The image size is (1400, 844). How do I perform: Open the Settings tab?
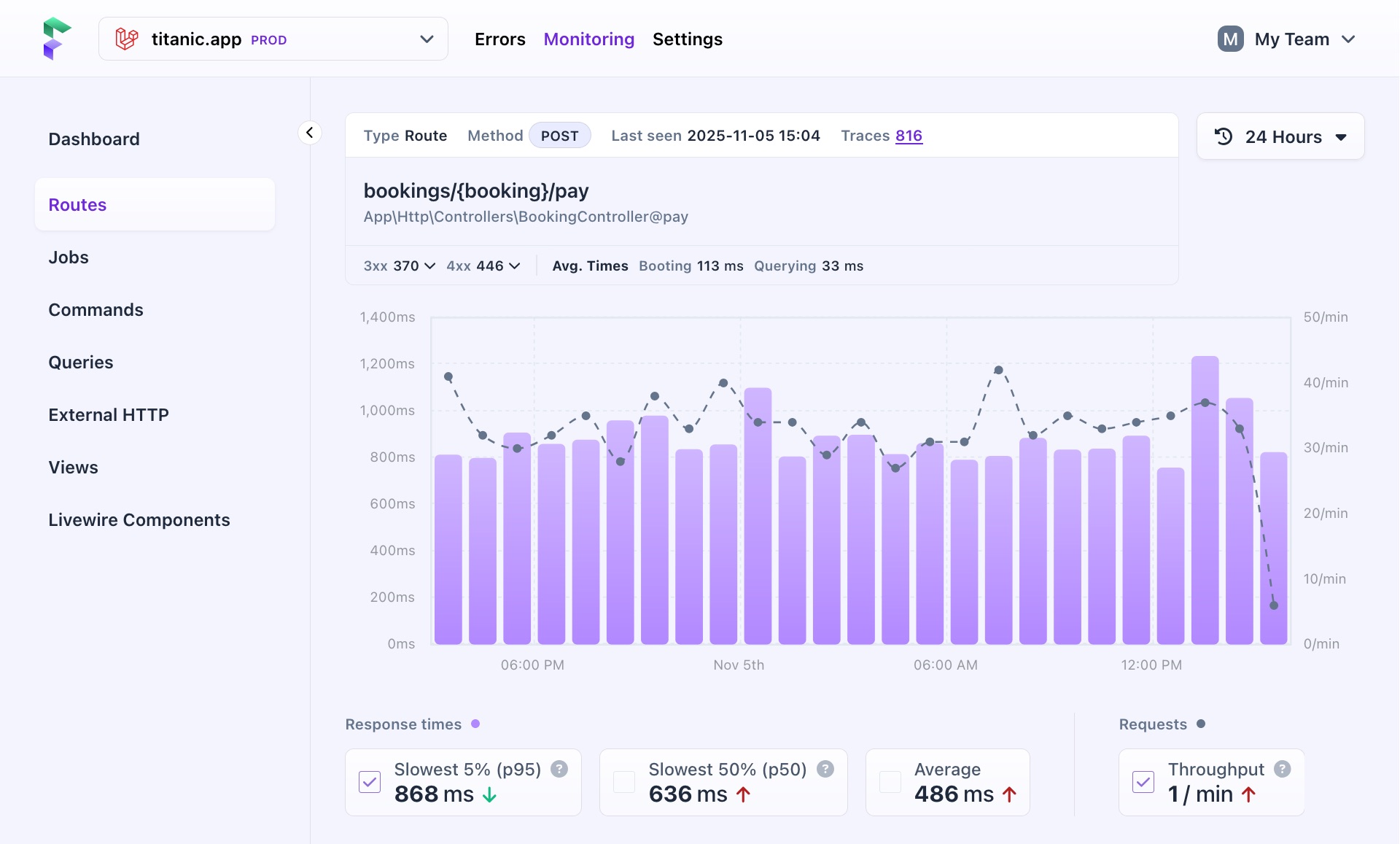(687, 39)
